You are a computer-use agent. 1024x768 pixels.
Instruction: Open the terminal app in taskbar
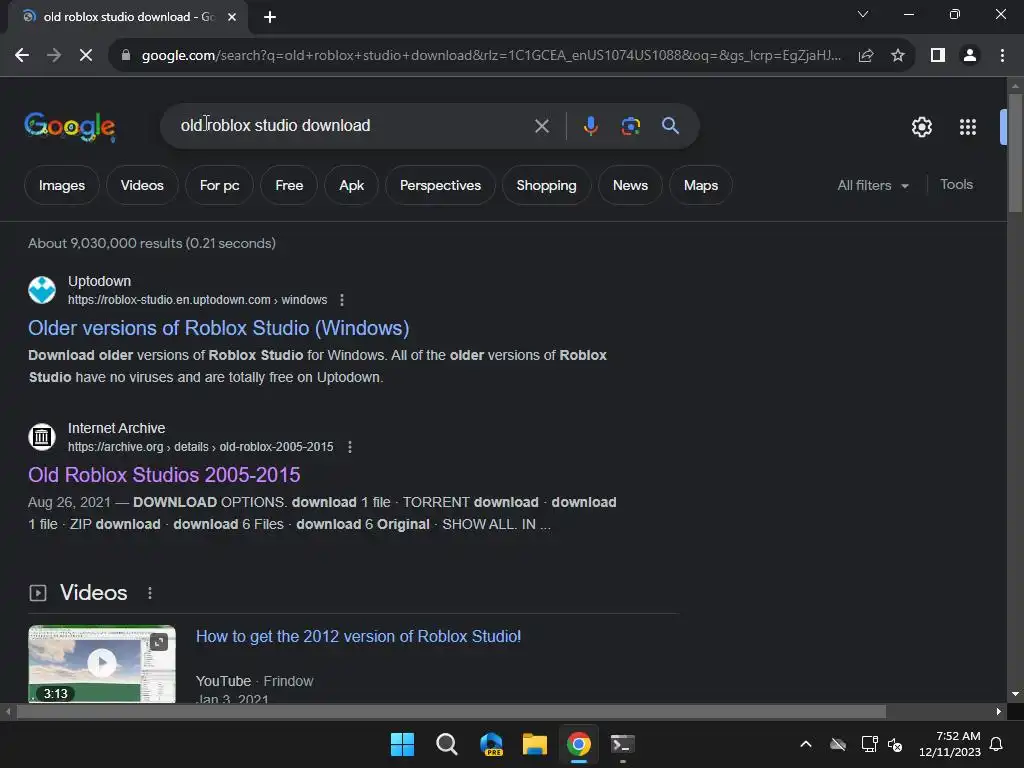tap(622, 744)
